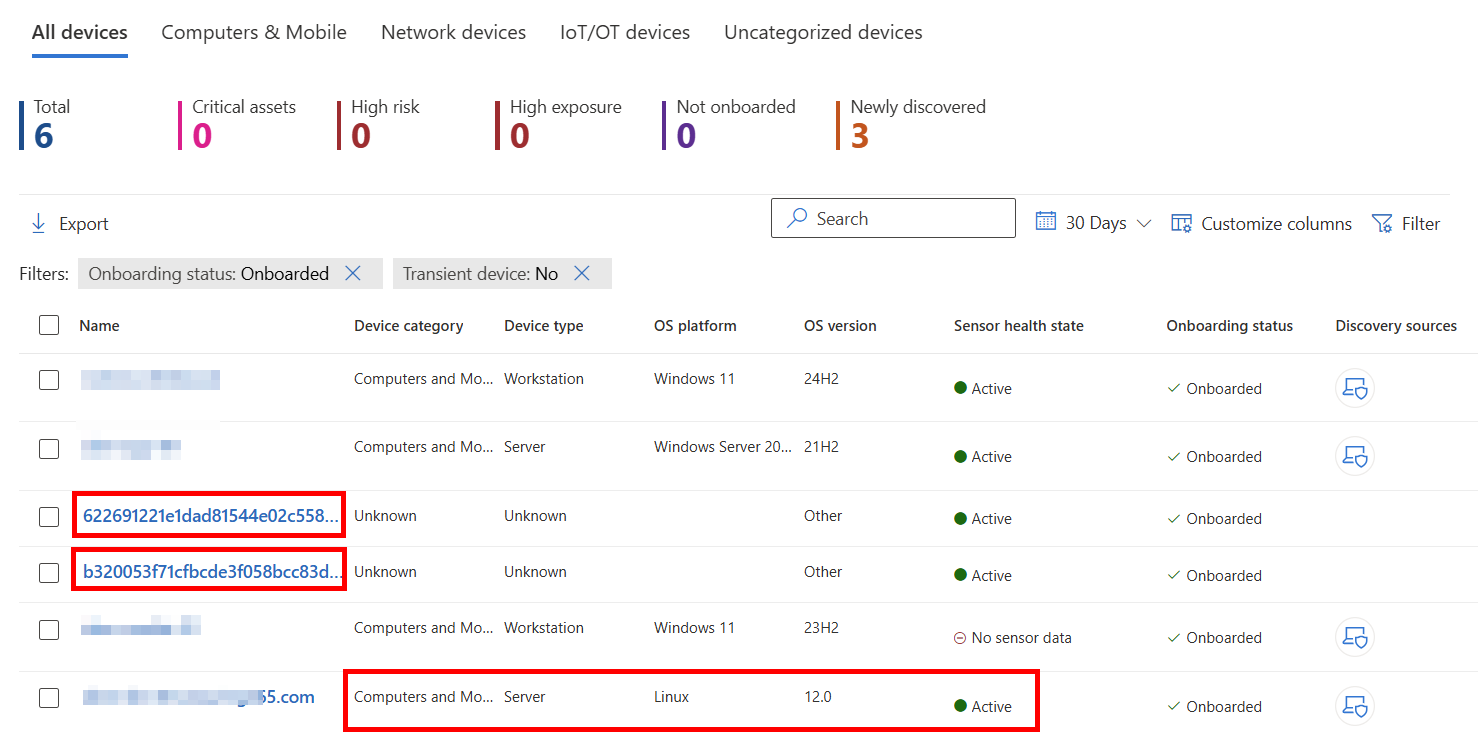This screenshot has width=1478, height=734.
Task: Open Customize columns via its grid icon
Action: tap(1181, 223)
